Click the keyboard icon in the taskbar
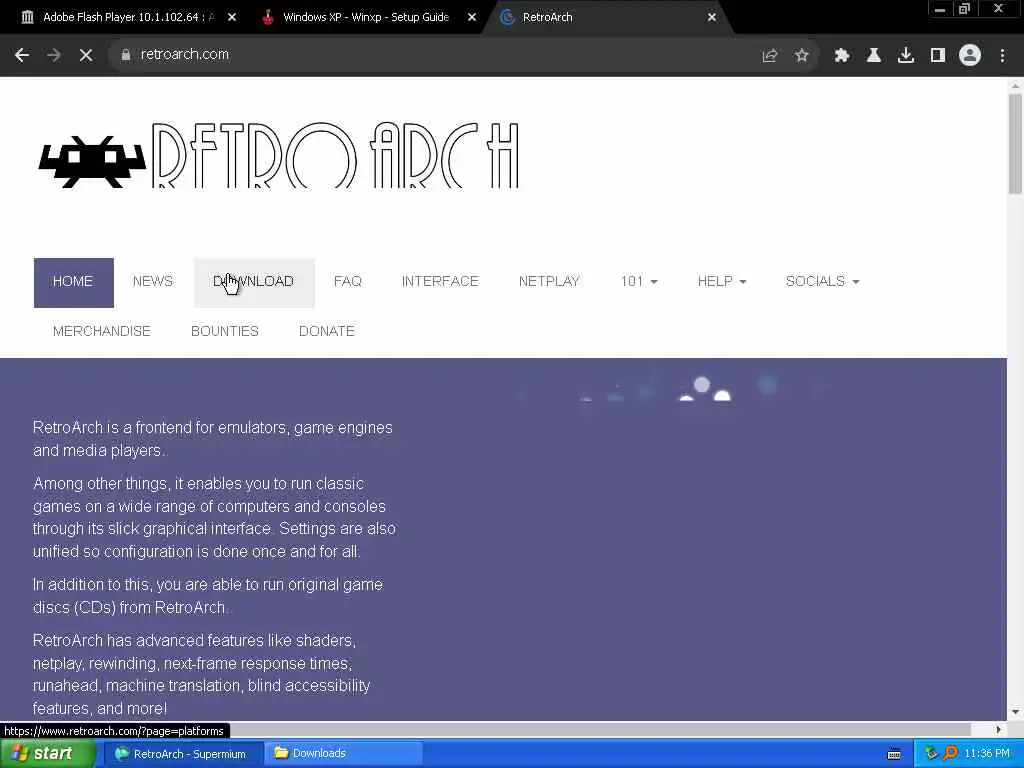Screen dimensions: 1024x768 (894, 754)
